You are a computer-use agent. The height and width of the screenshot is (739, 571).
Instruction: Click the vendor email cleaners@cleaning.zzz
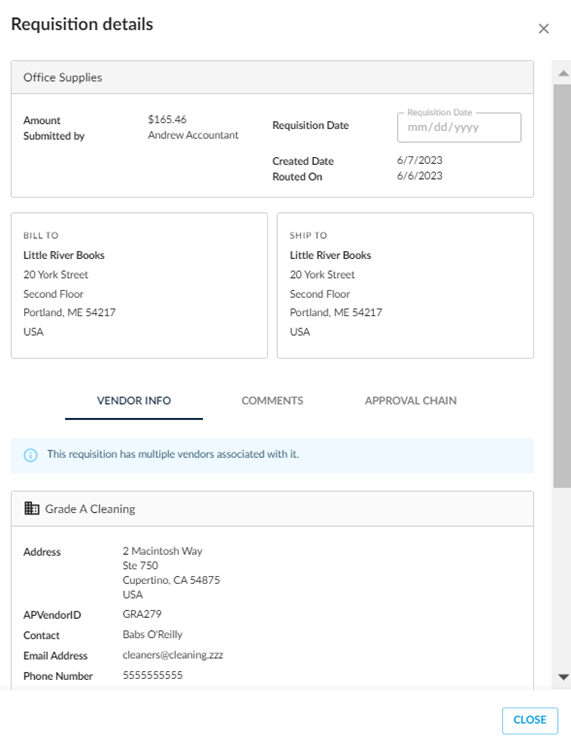coord(173,655)
